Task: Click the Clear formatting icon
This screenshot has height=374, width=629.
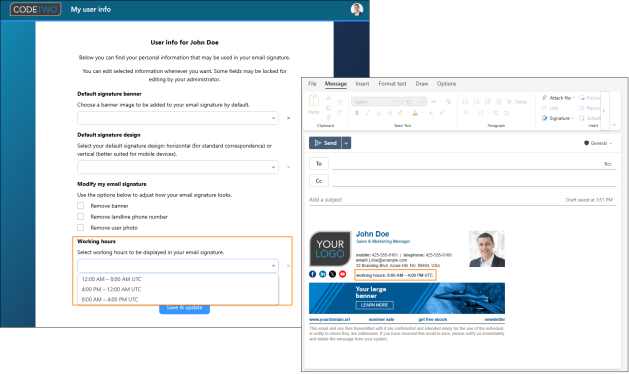Action: click(448, 102)
